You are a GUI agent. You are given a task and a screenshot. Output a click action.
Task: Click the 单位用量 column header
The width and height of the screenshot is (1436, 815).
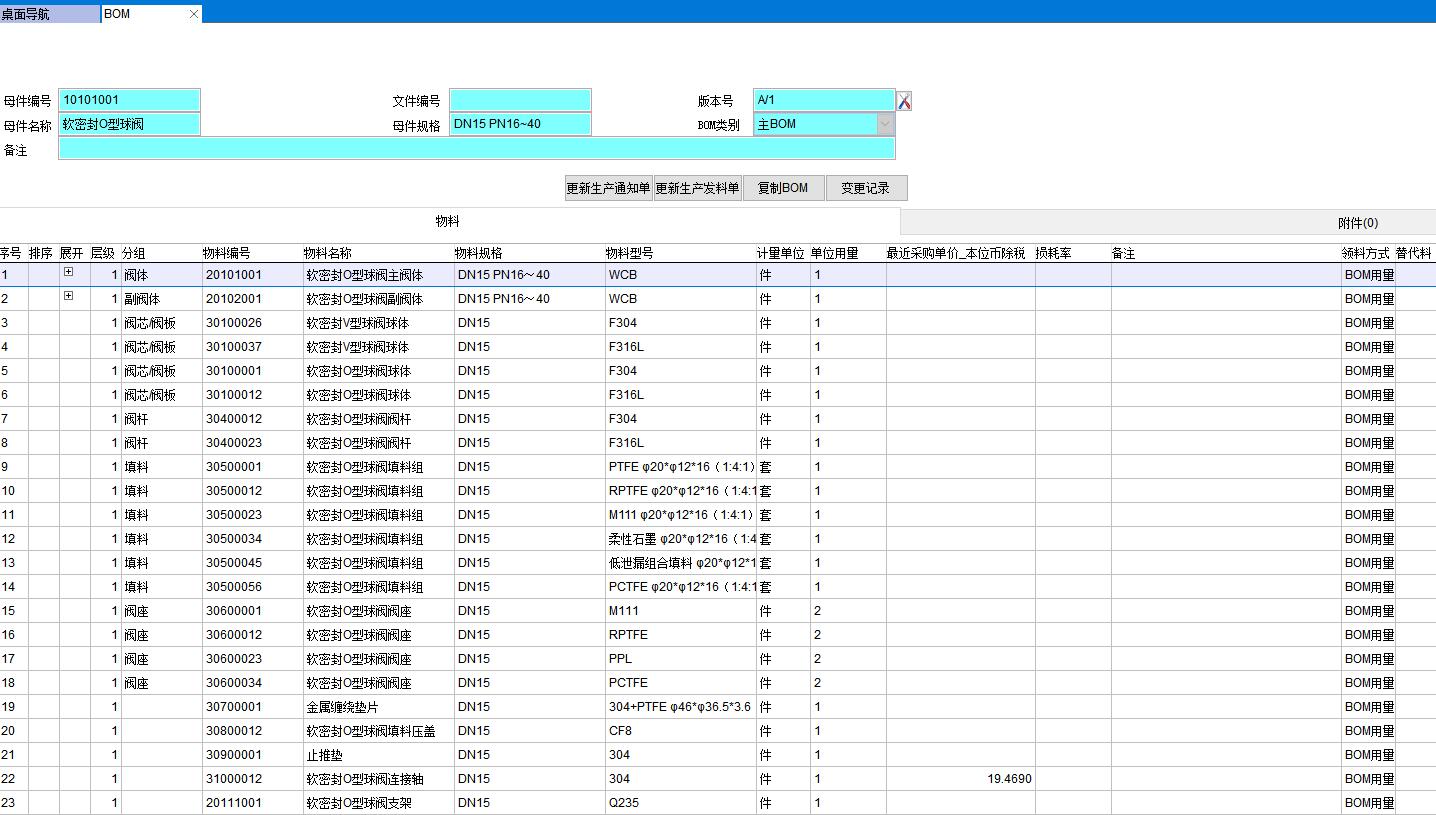[x=834, y=254]
